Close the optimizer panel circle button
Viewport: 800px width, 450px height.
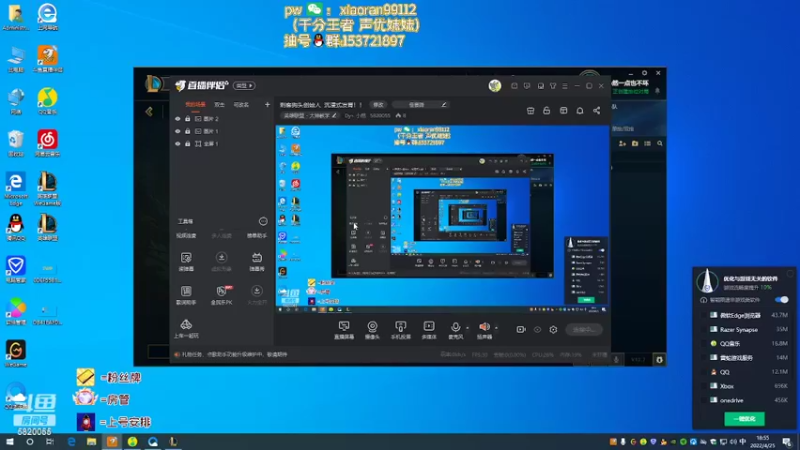[x=790, y=274]
